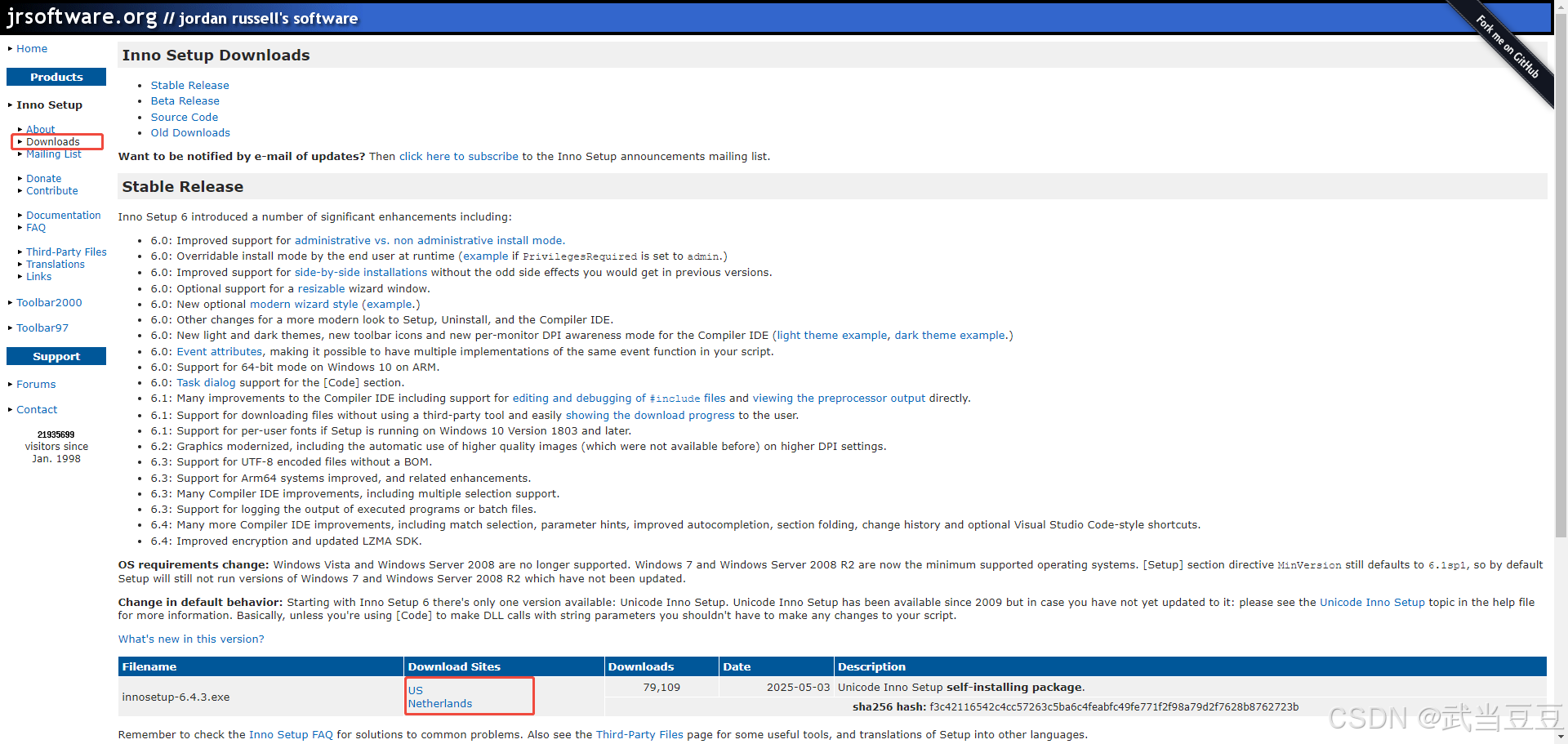Image resolution: width=1568 pixels, height=744 pixels.
Task: Open the light theme example link
Action: point(831,336)
